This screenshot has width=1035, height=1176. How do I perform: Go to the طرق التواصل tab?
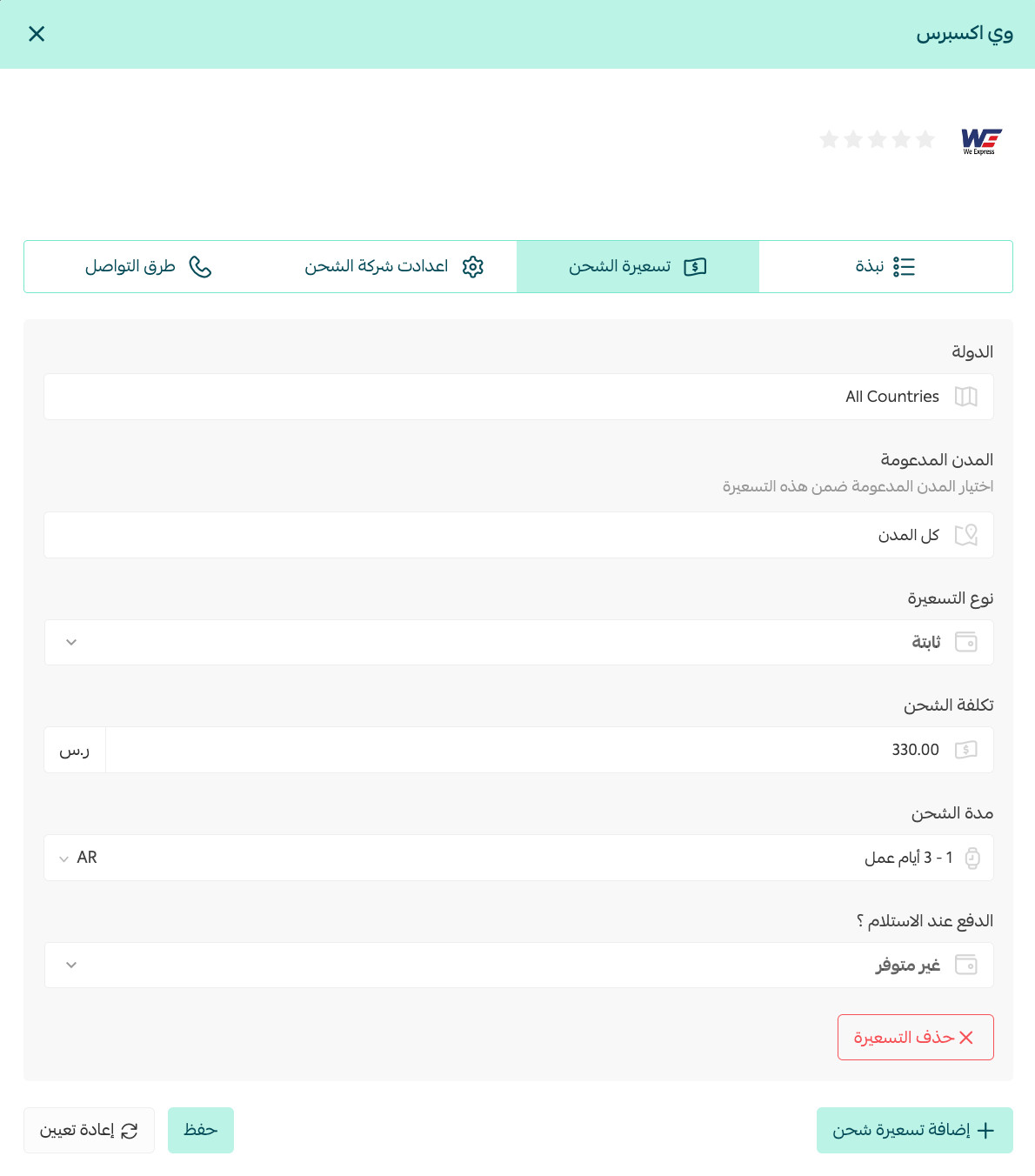pos(148,266)
